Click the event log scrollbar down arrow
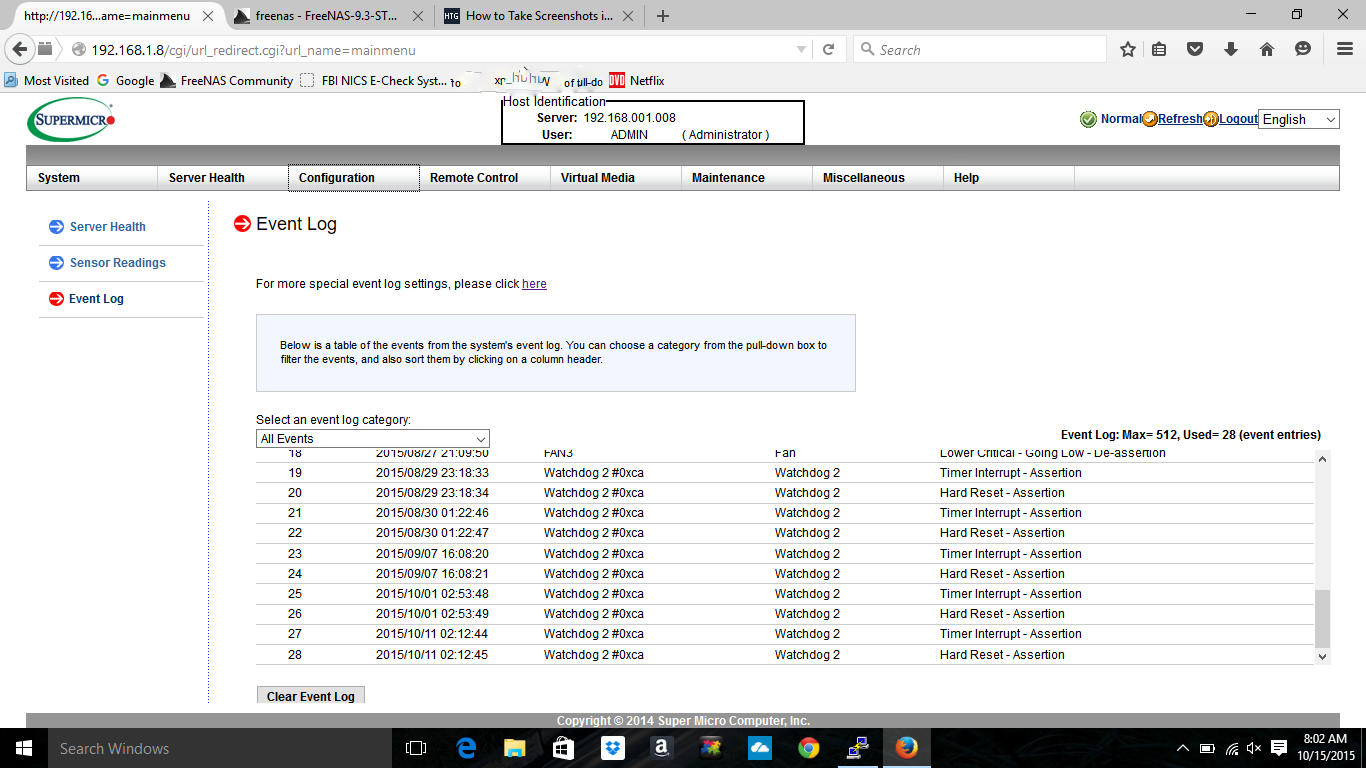Image resolution: width=1366 pixels, height=768 pixels. (1322, 656)
